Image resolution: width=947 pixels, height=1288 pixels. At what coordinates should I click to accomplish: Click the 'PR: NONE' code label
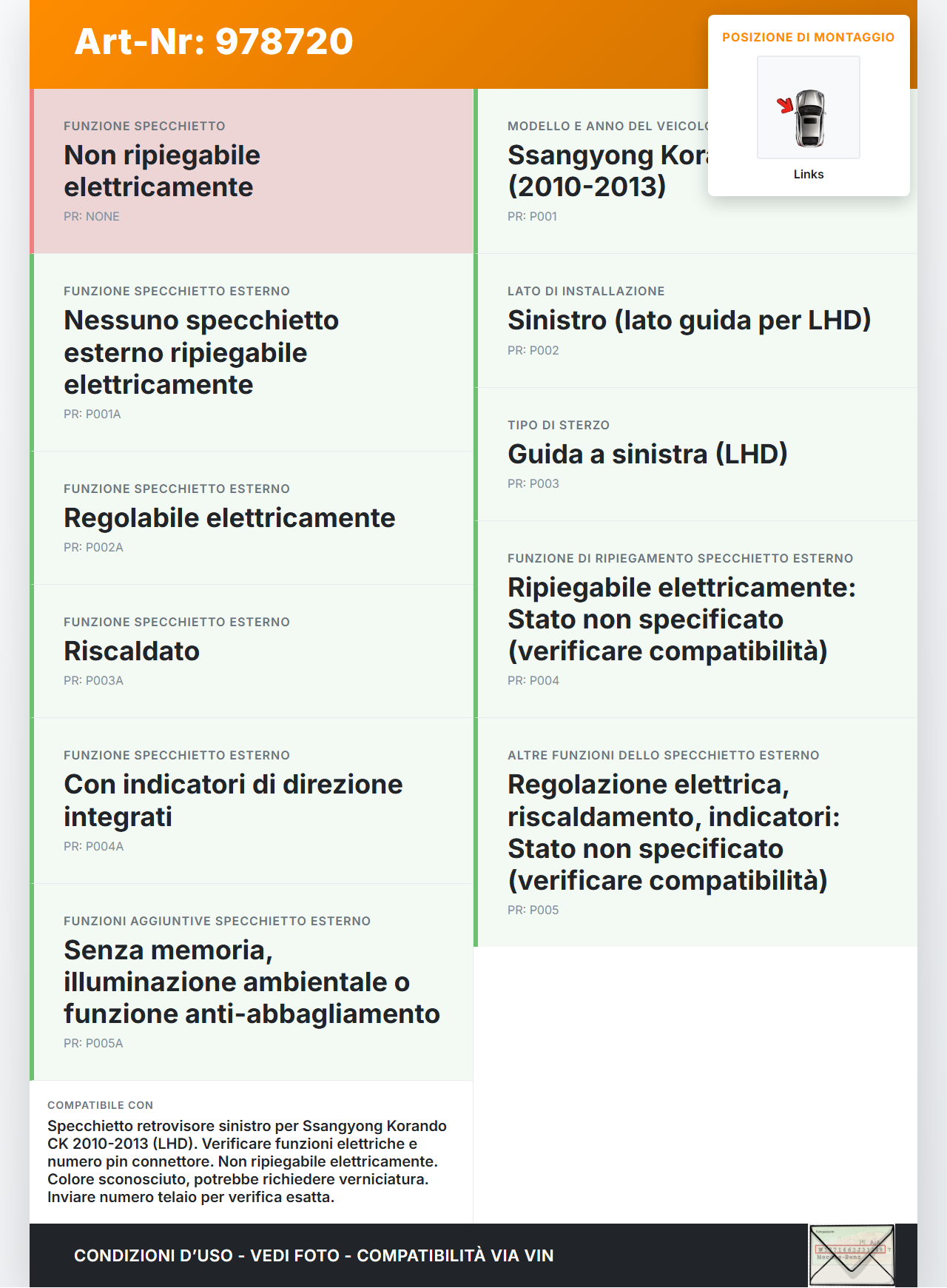[x=91, y=216]
